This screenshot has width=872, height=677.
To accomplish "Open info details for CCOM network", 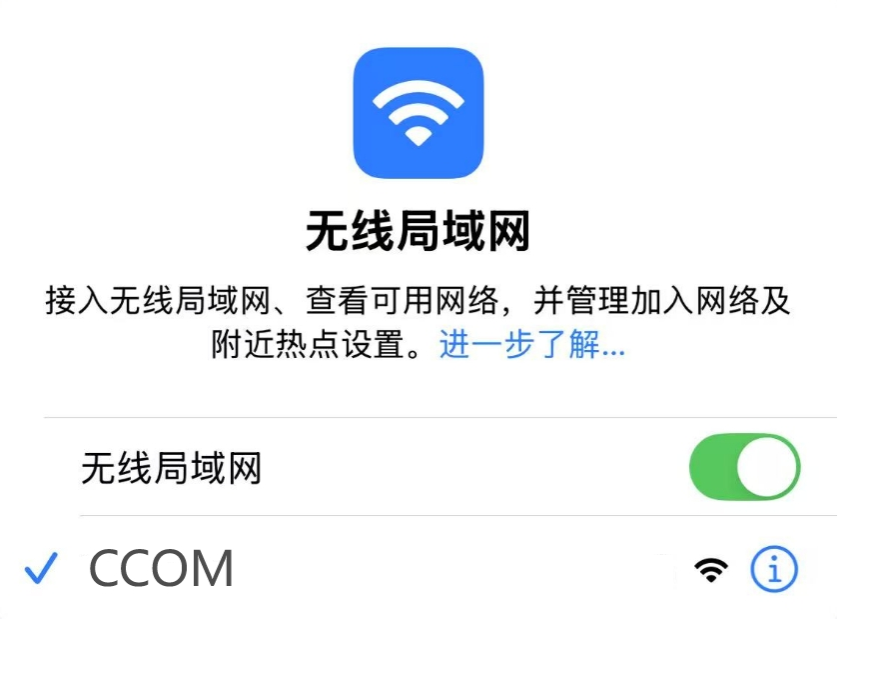I will point(774,569).
